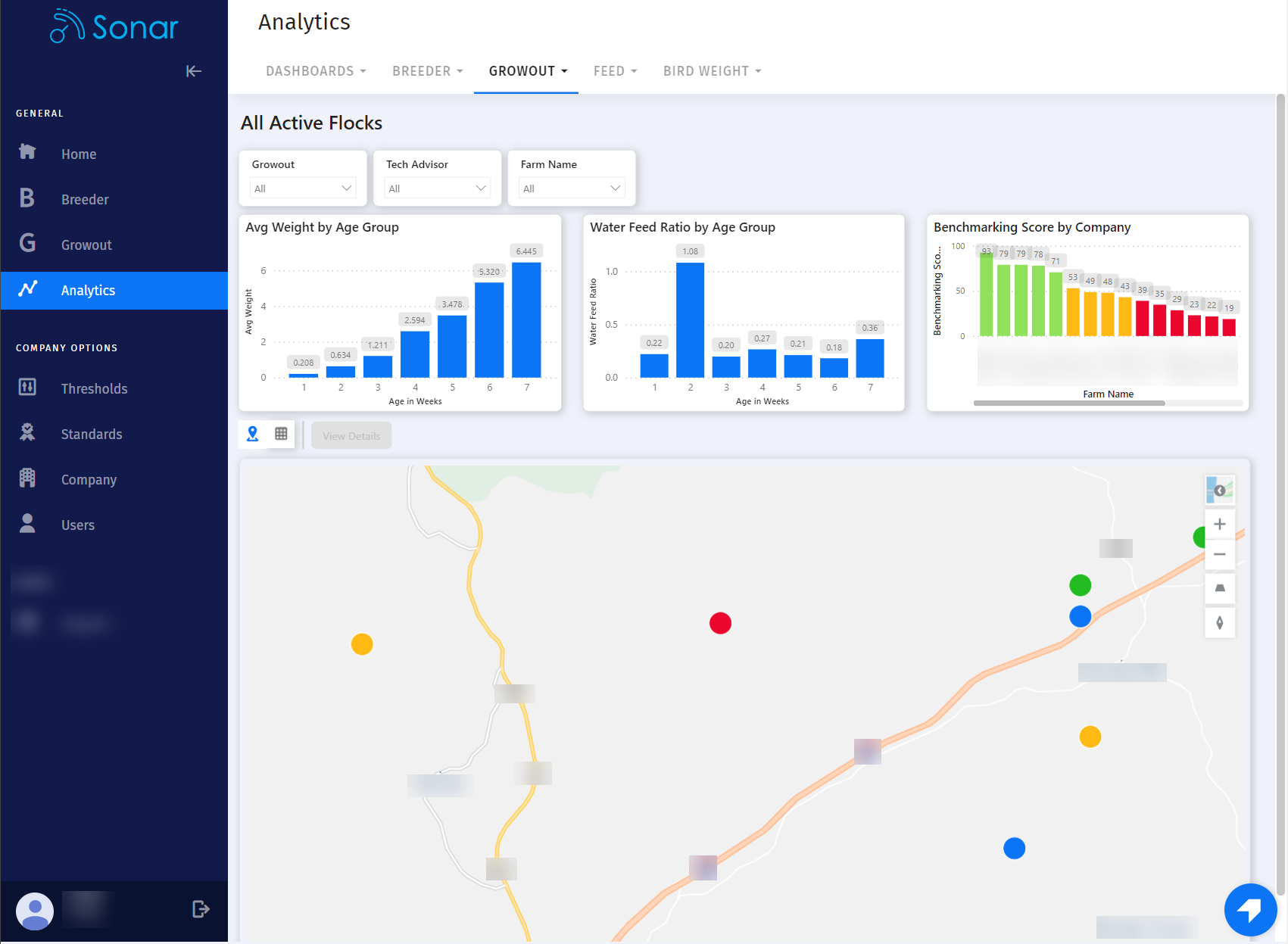
Task: Click the Company building icon
Action: click(x=27, y=478)
